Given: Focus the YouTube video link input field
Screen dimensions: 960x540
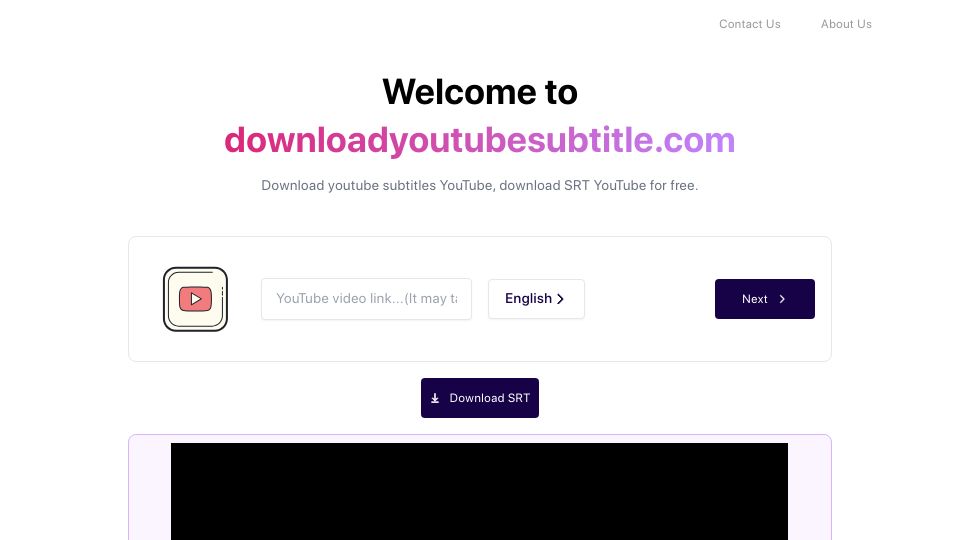Looking at the screenshot, I should 366,299.
